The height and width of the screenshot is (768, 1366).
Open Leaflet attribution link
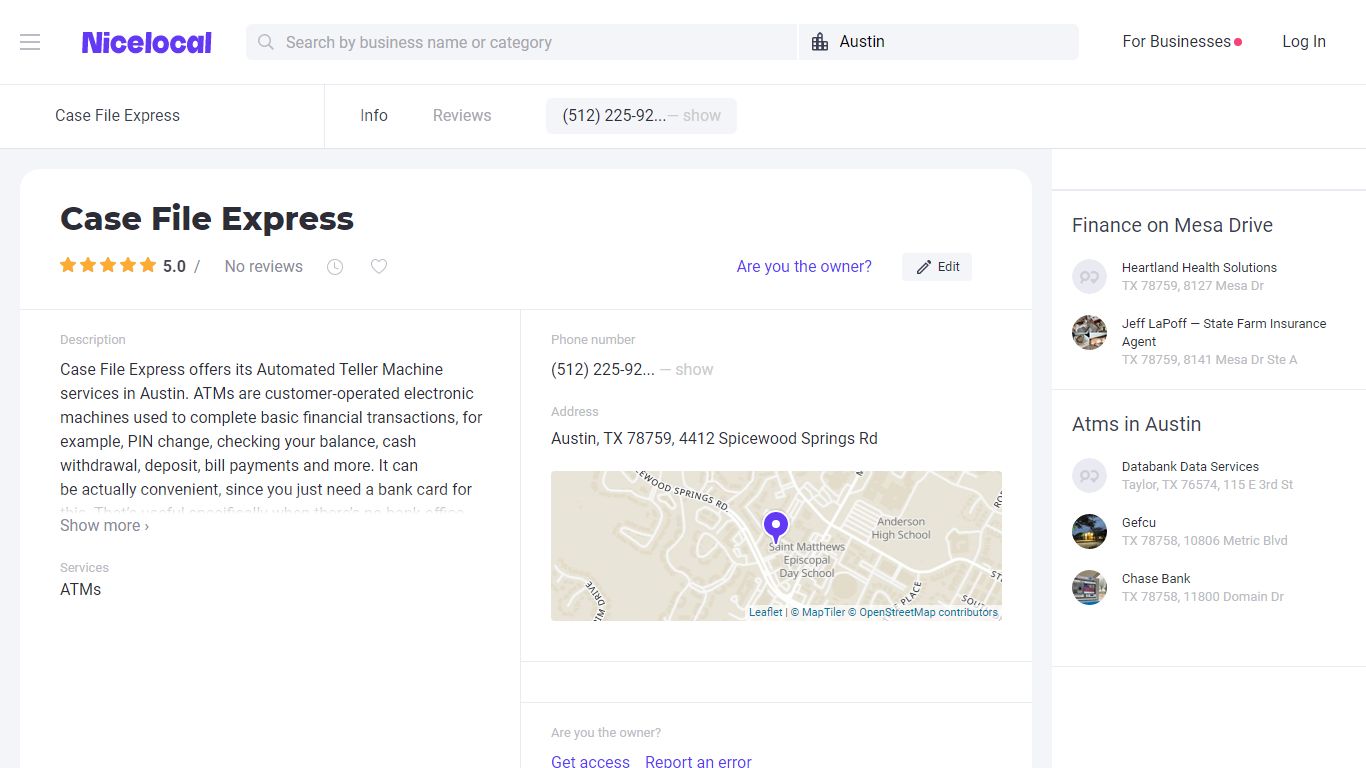tap(766, 613)
